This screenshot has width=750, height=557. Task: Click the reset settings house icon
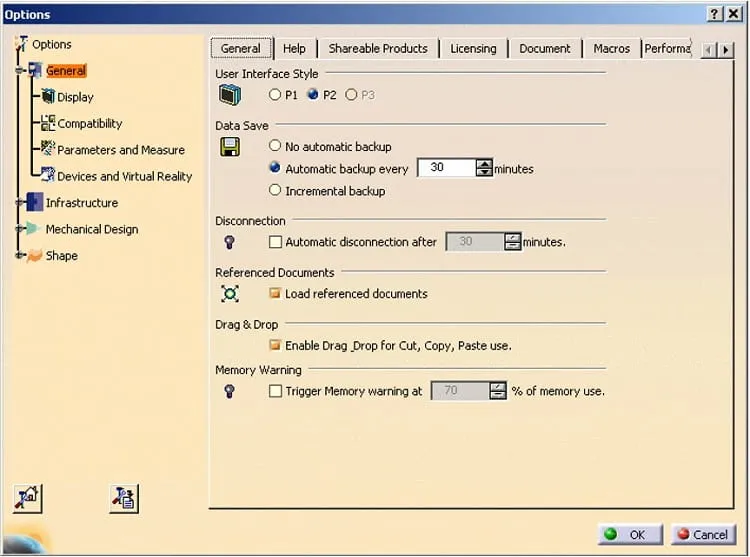click(x=28, y=498)
